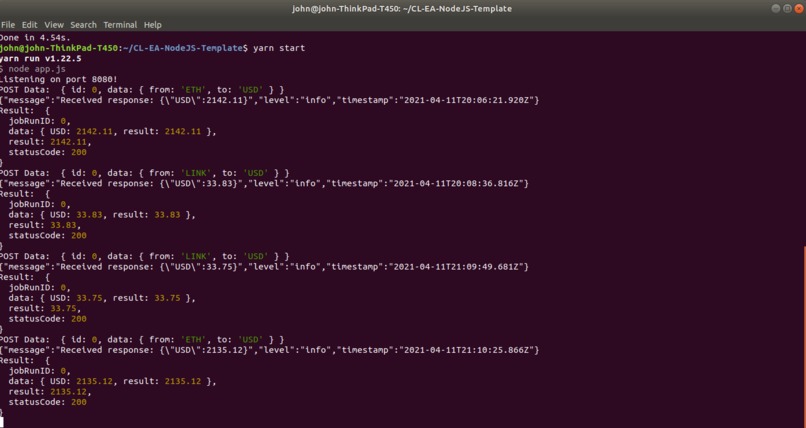806x428 pixels.
Task: Open the Search menu
Action: pyautogui.click(x=83, y=25)
